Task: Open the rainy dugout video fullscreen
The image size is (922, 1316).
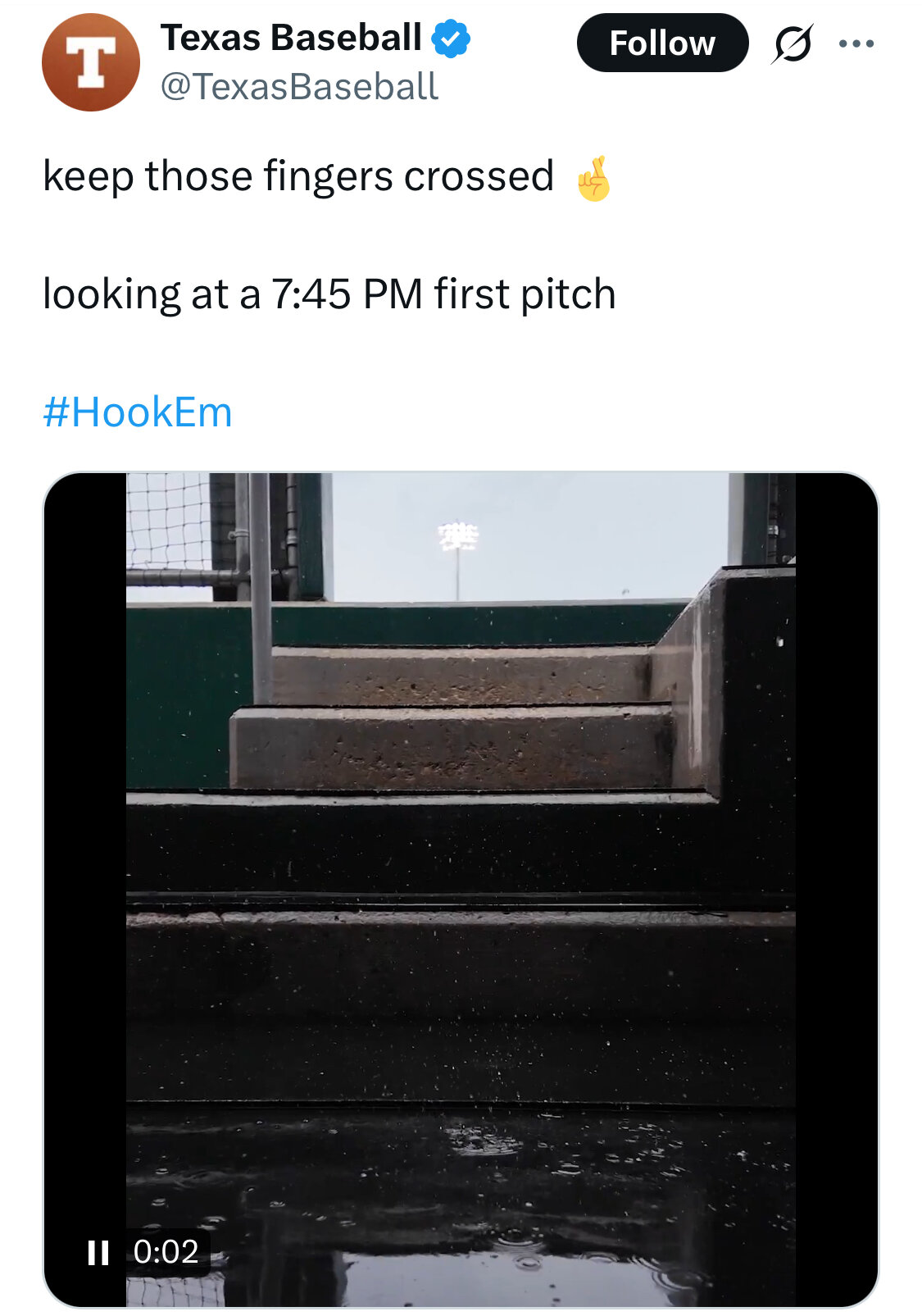Action: (x=461, y=890)
